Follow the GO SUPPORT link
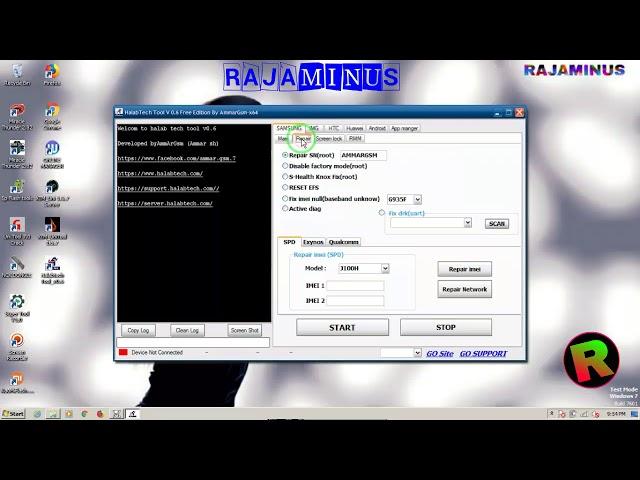 pyautogui.click(x=483, y=353)
